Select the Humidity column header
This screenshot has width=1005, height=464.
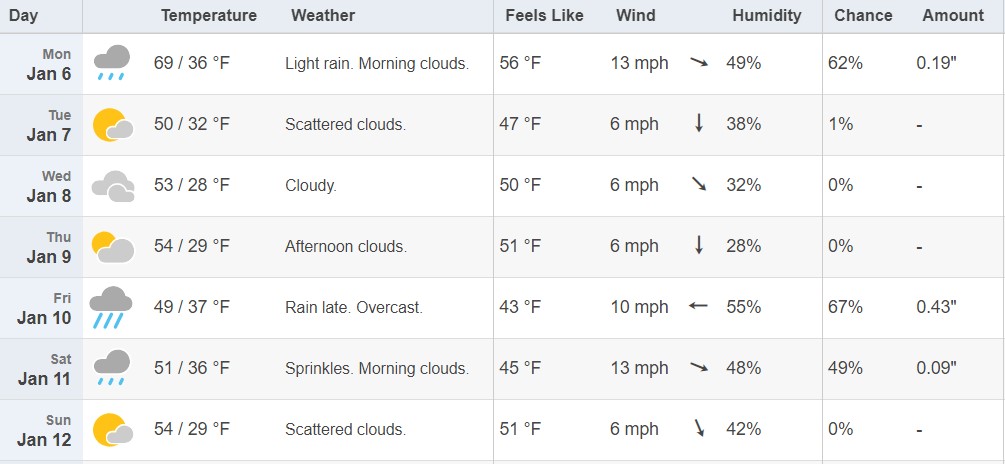click(767, 15)
